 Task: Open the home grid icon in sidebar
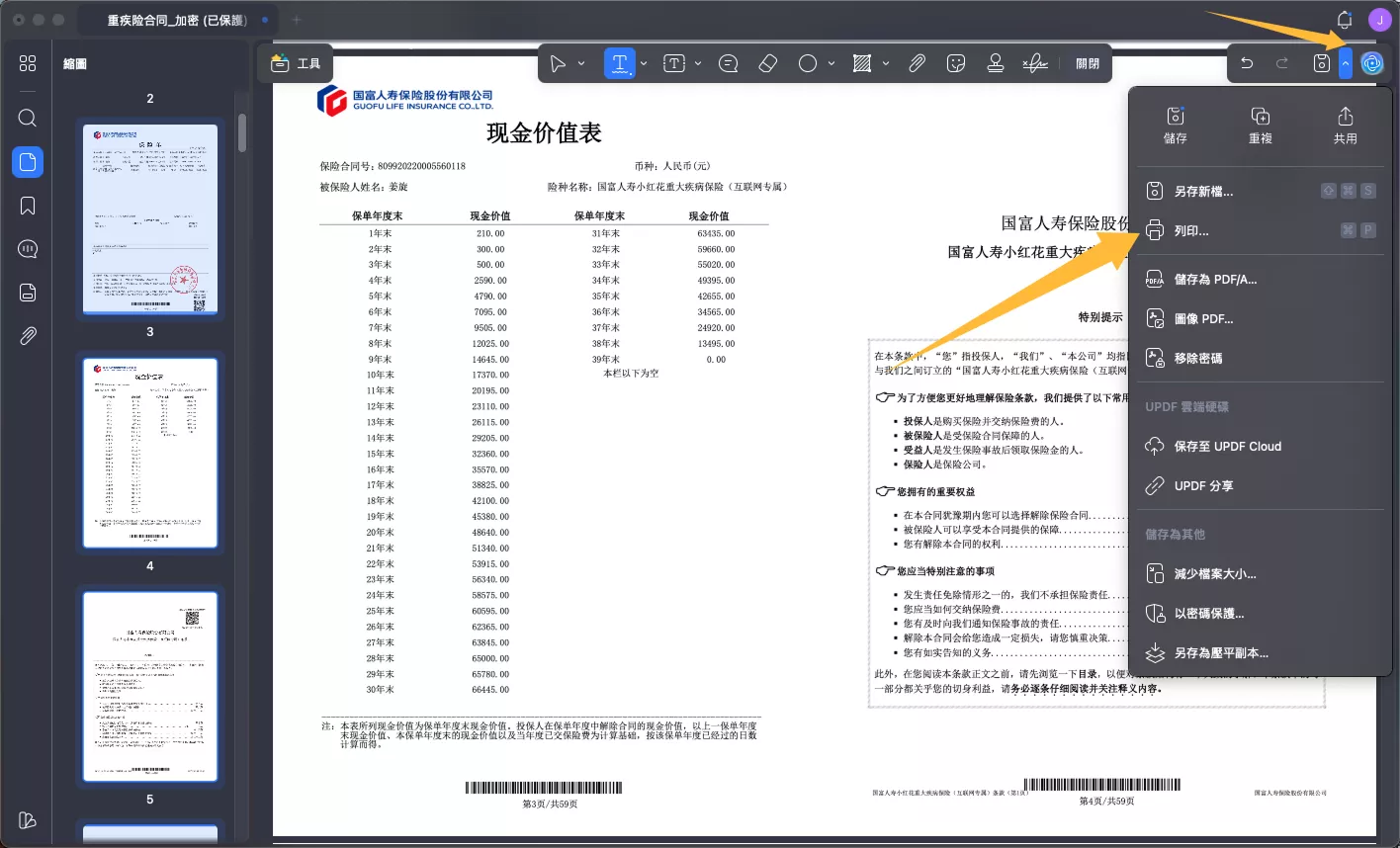(28, 63)
